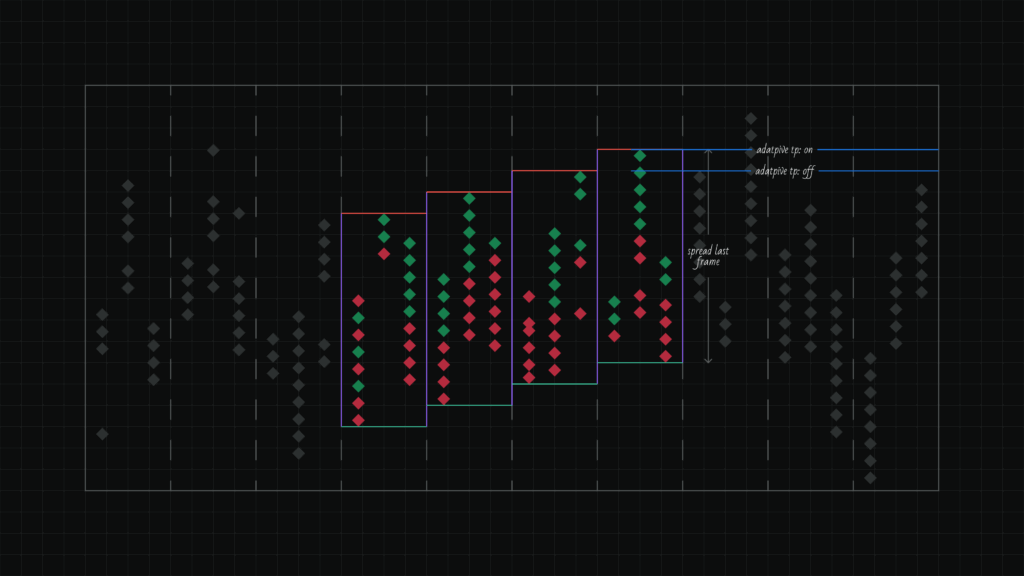Click the topmost gray diamond in the rightmost column

921,190
